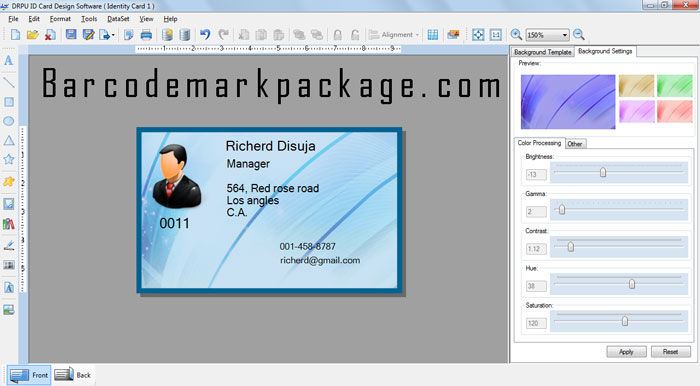Switch to Color Processing tab
700x386 pixels.
pyautogui.click(x=539, y=143)
